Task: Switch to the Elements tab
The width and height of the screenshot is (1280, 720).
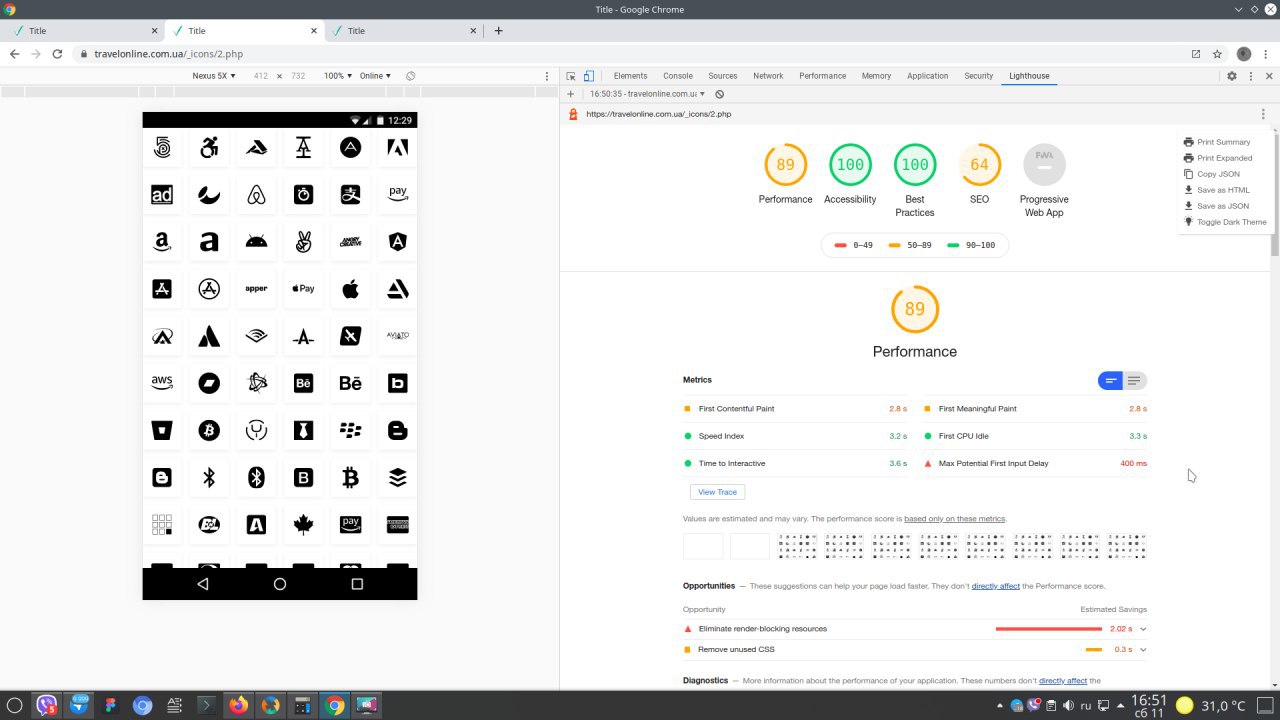Action: (630, 76)
